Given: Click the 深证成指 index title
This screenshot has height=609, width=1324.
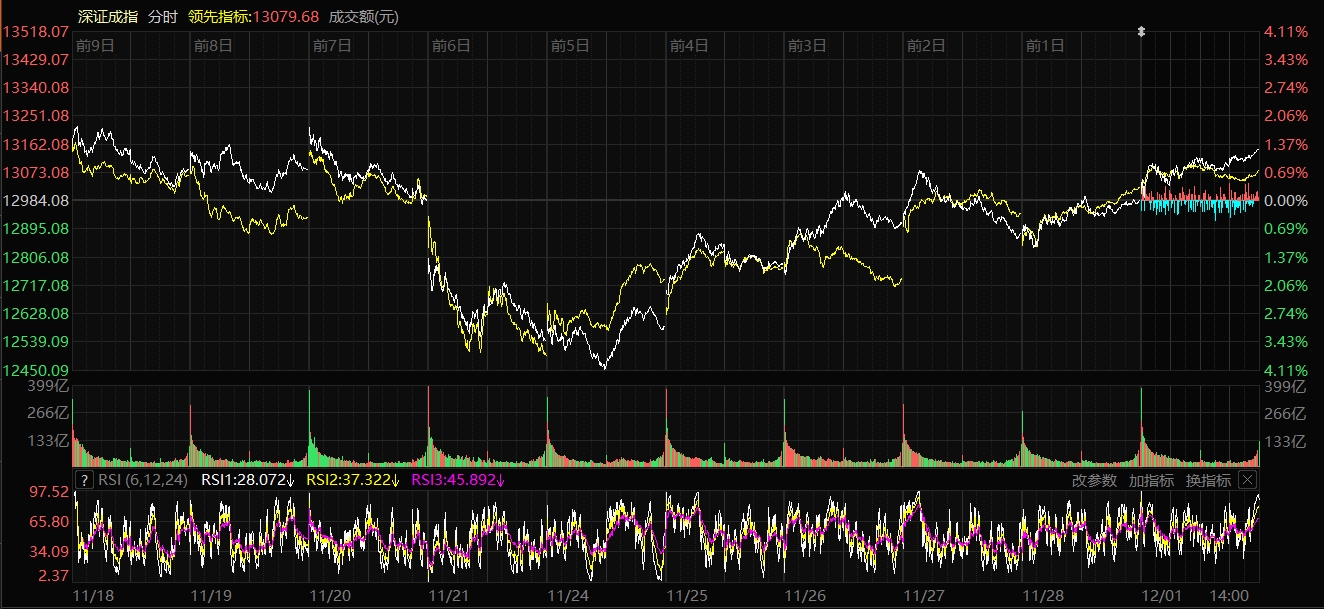Looking at the screenshot, I should click(108, 17).
